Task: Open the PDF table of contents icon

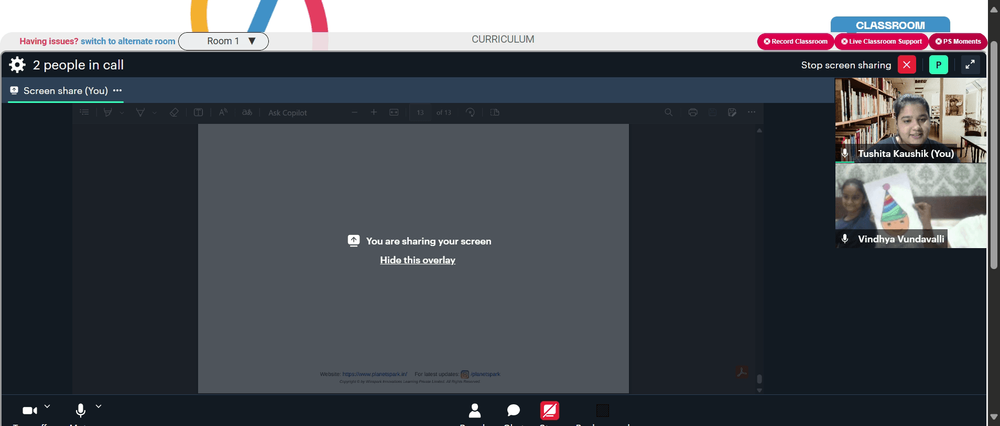Action: point(84,112)
